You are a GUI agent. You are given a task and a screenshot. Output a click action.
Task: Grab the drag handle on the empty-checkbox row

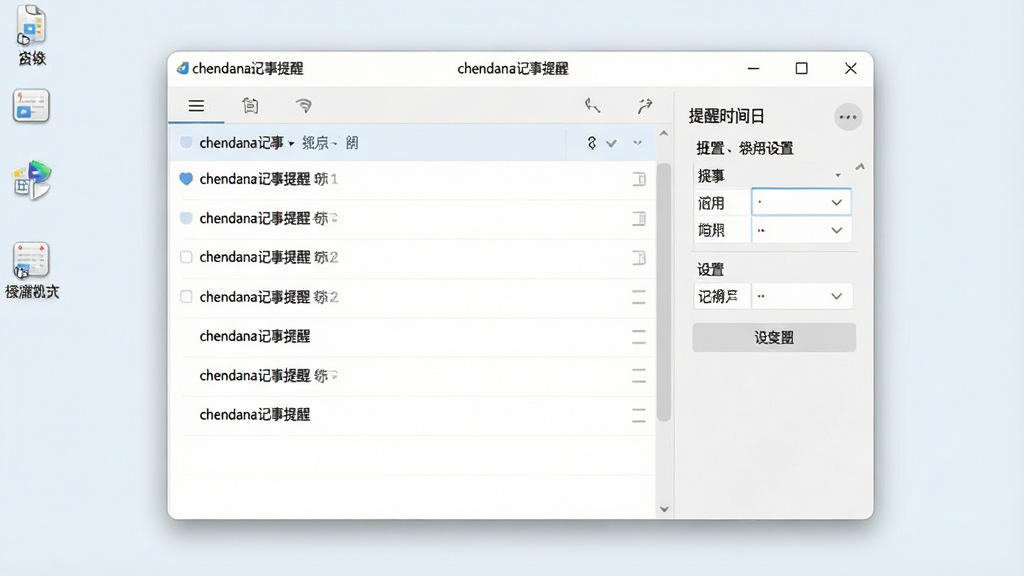639,297
